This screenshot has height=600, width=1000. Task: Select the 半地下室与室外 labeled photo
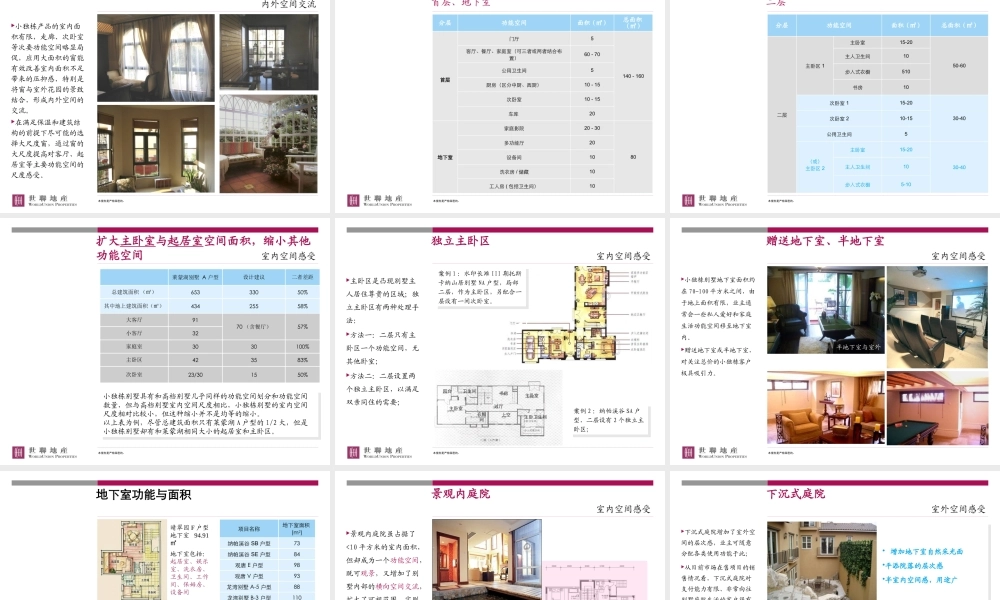point(825,310)
